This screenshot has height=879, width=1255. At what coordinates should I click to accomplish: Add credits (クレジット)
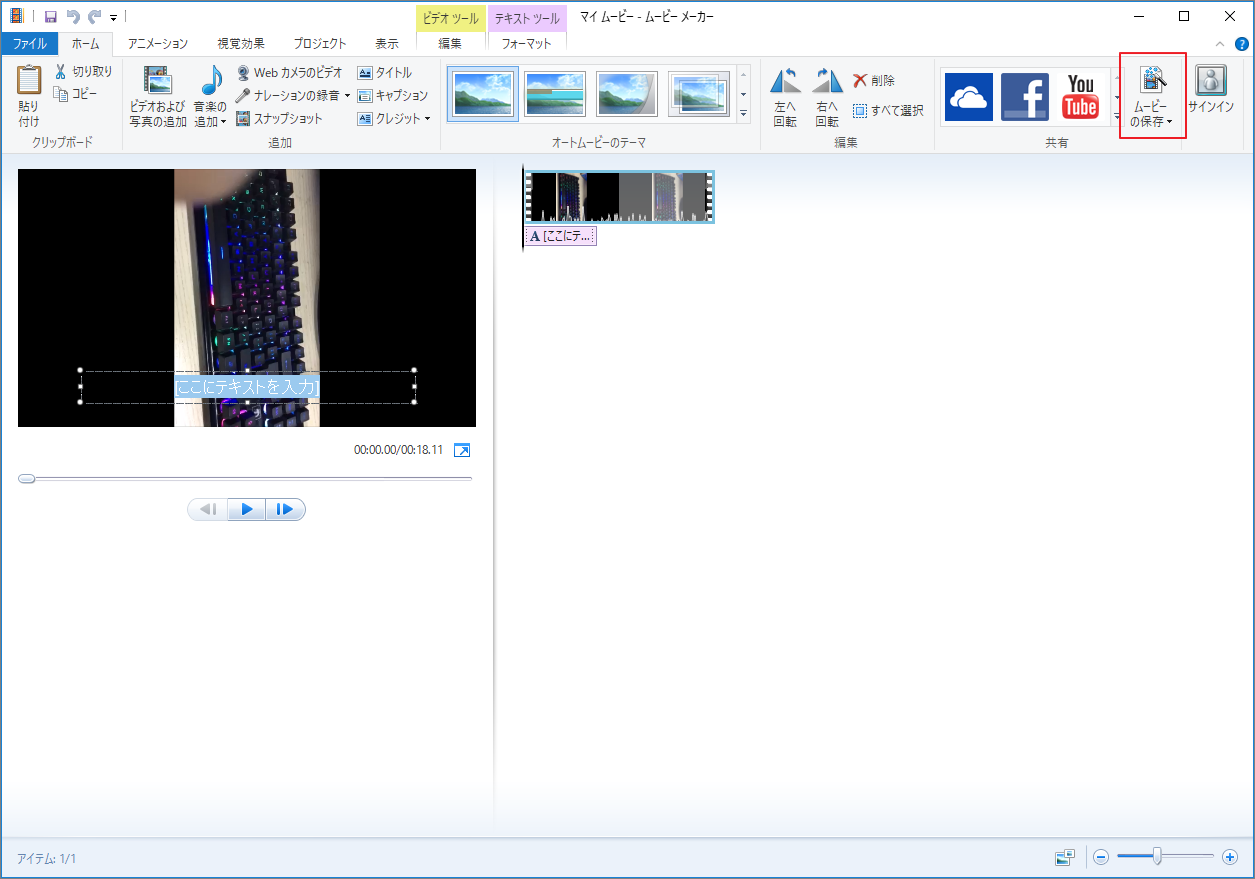click(389, 119)
